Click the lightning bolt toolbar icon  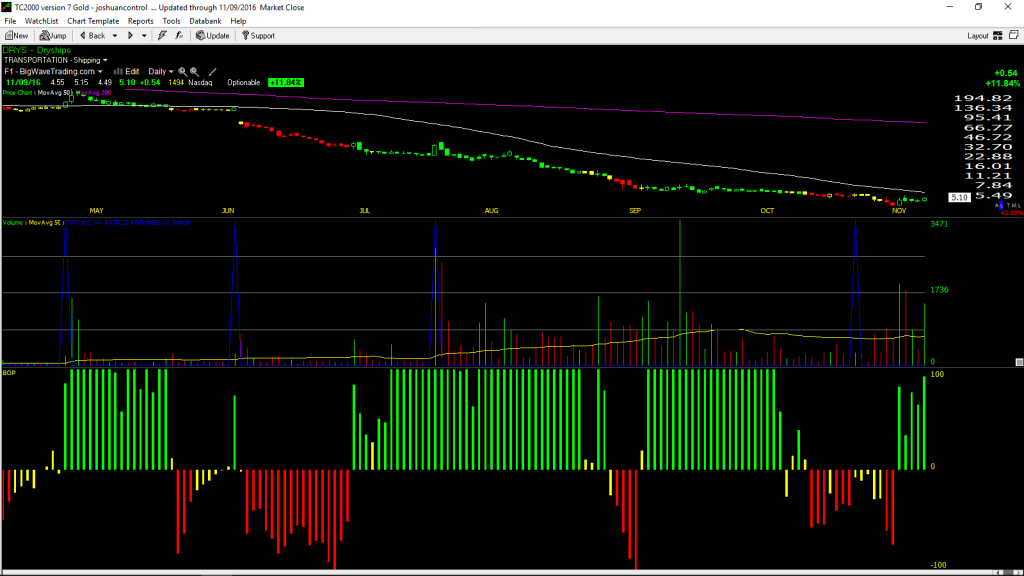[x=163, y=36]
